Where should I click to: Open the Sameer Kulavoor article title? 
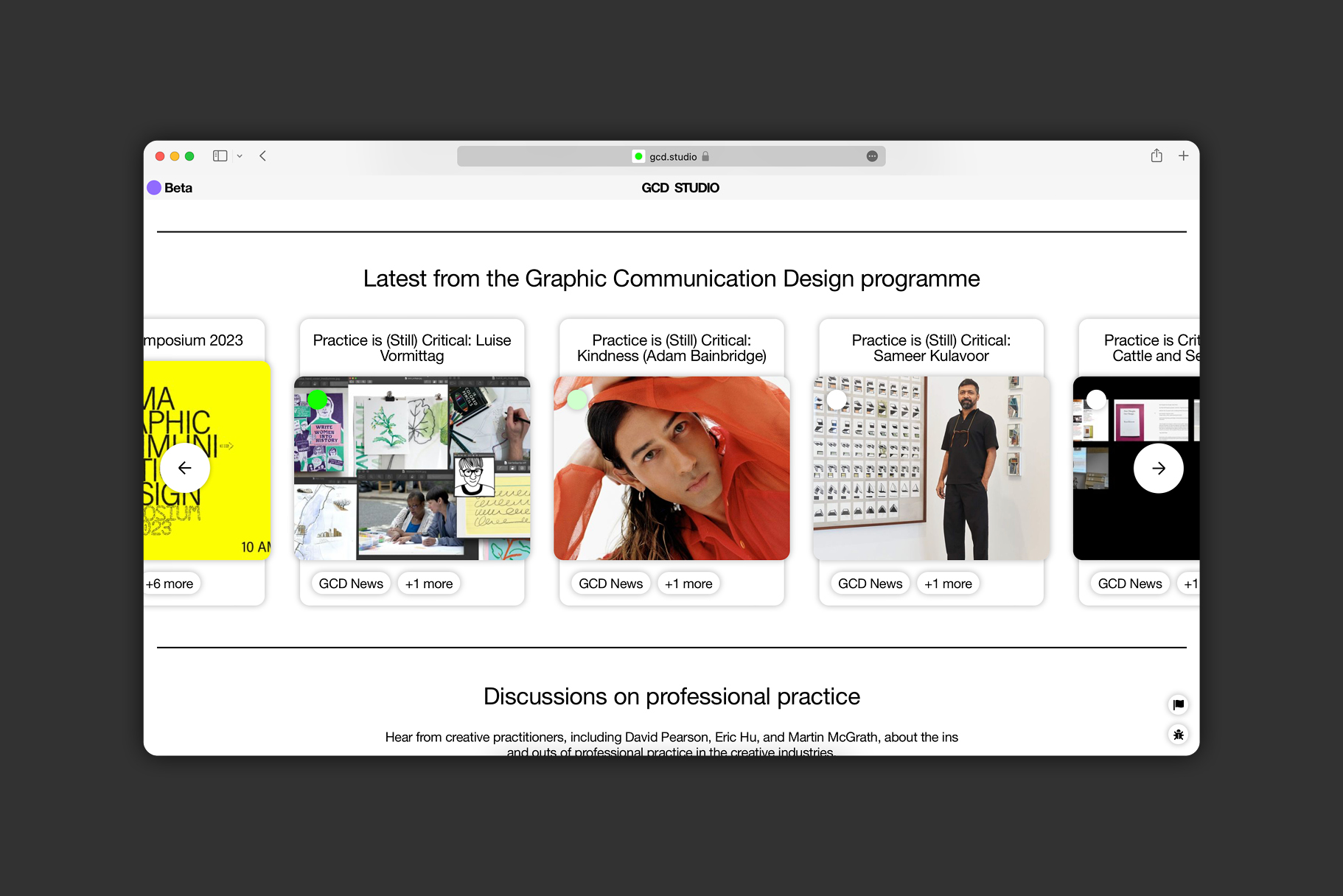[x=931, y=348]
